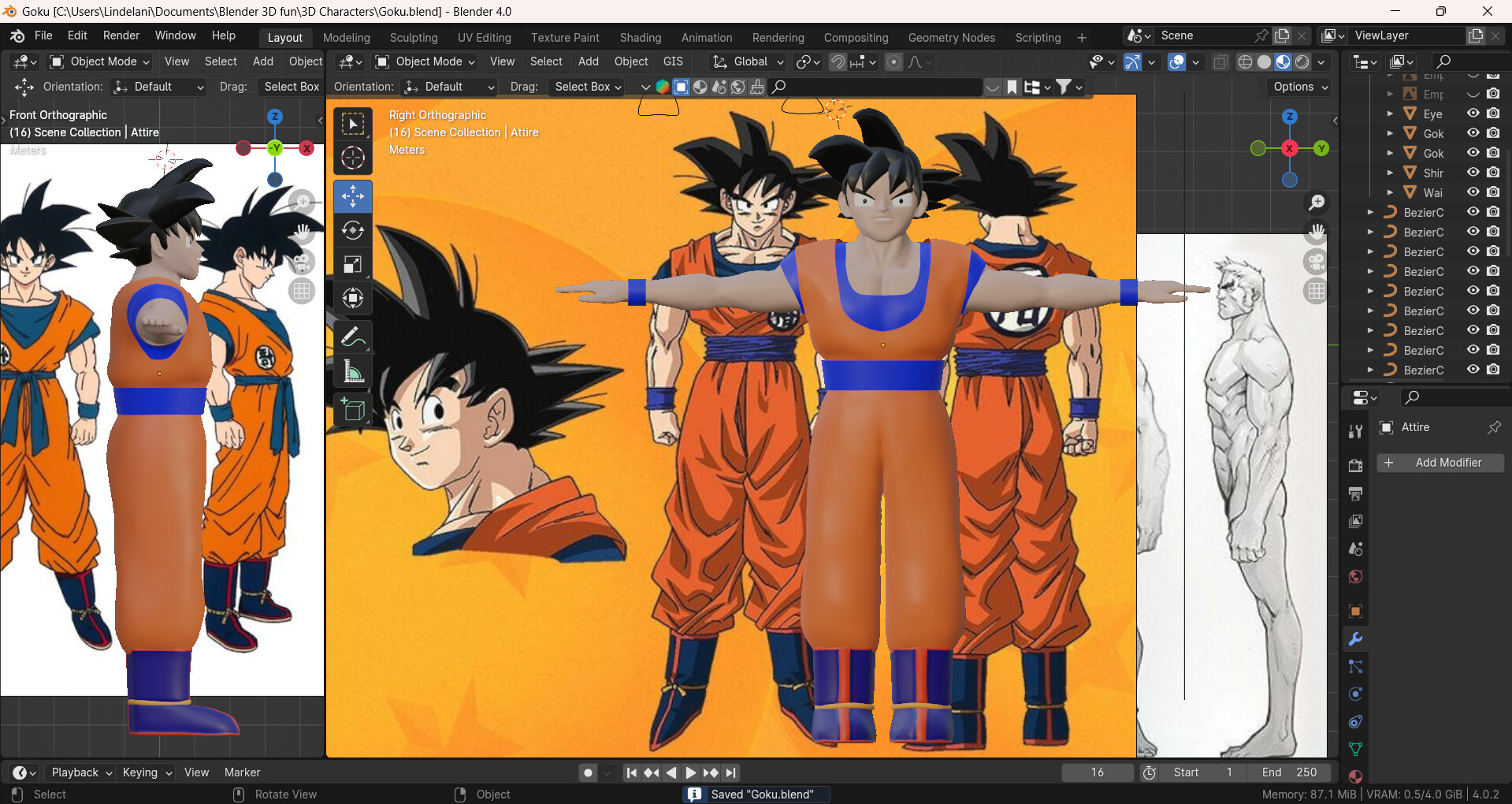
Task: Toggle show gizmo button
Action: [x=1132, y=61]
